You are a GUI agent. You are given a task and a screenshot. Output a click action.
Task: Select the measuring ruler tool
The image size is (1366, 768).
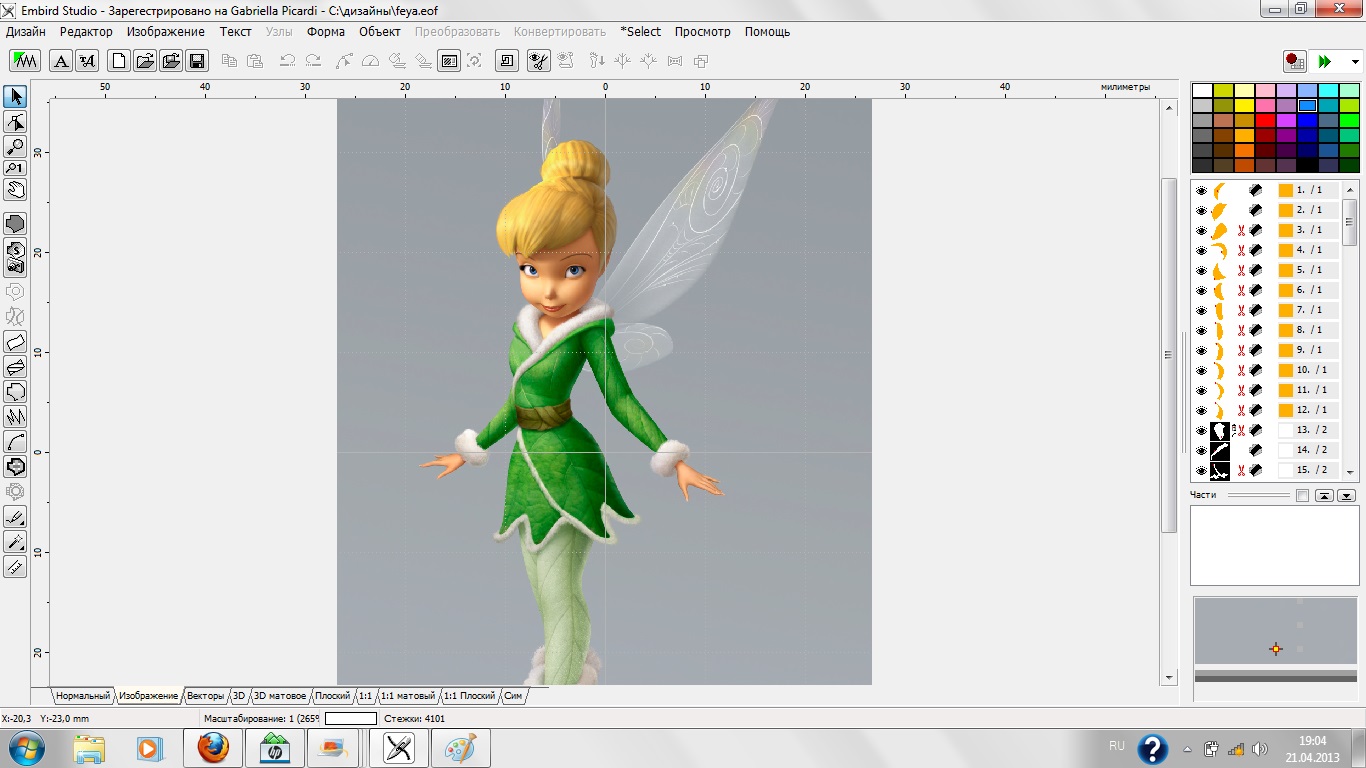[x=15, y=567]
